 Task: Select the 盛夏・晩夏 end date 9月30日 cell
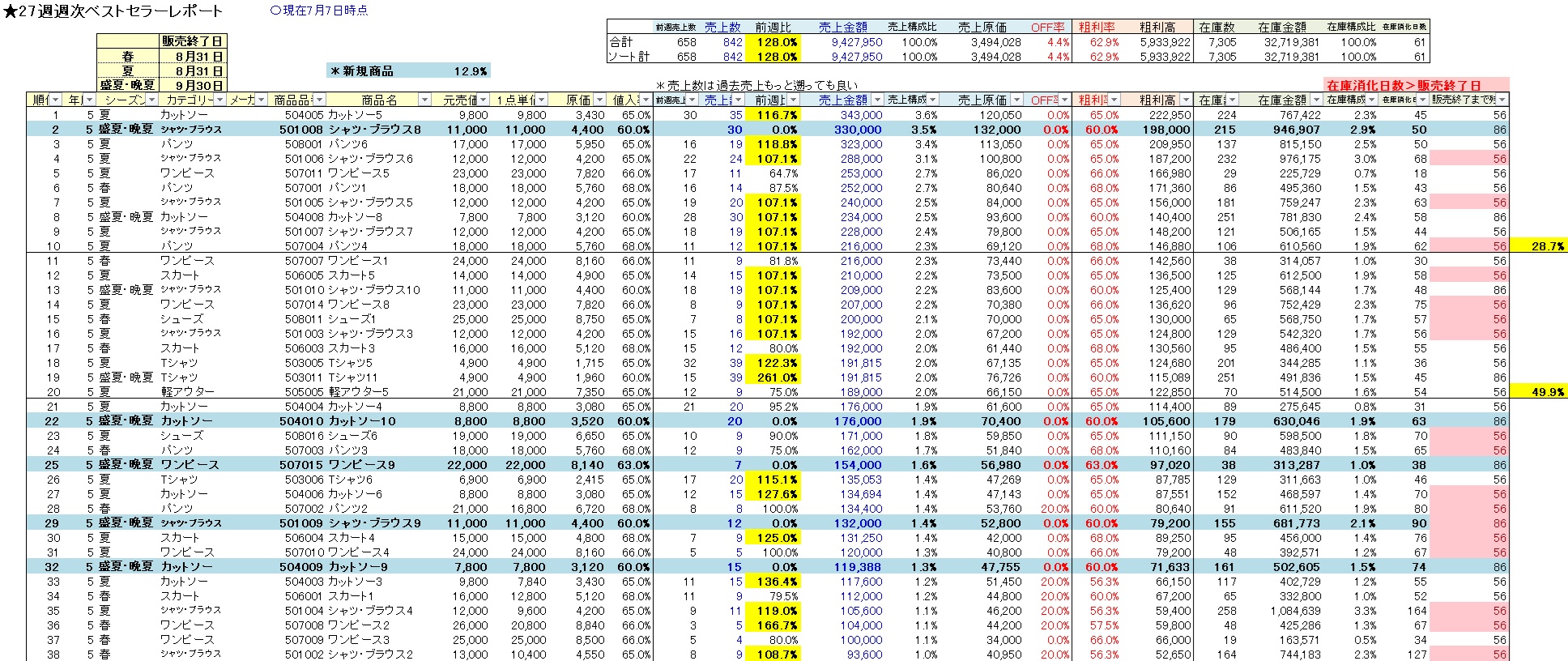pyautogui.click(x=192, y=85)
